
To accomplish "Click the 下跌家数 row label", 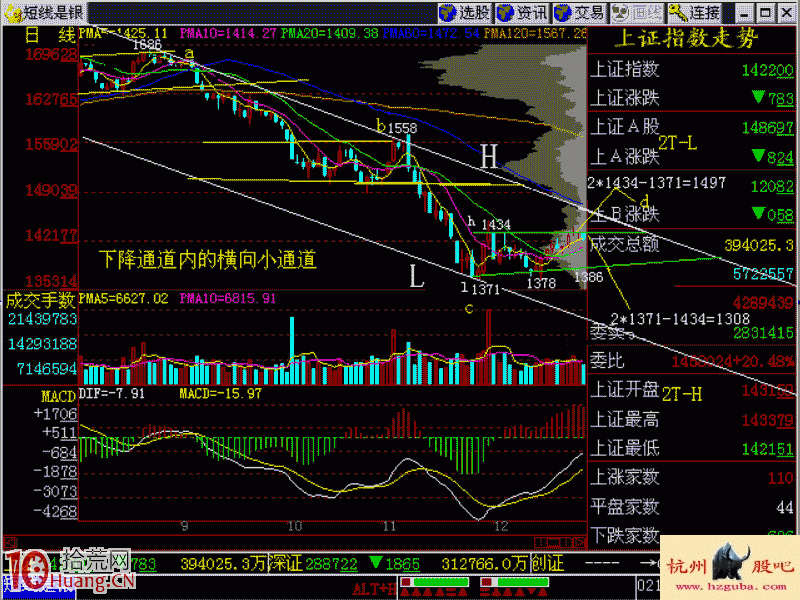I will click(x=624, y=536).
